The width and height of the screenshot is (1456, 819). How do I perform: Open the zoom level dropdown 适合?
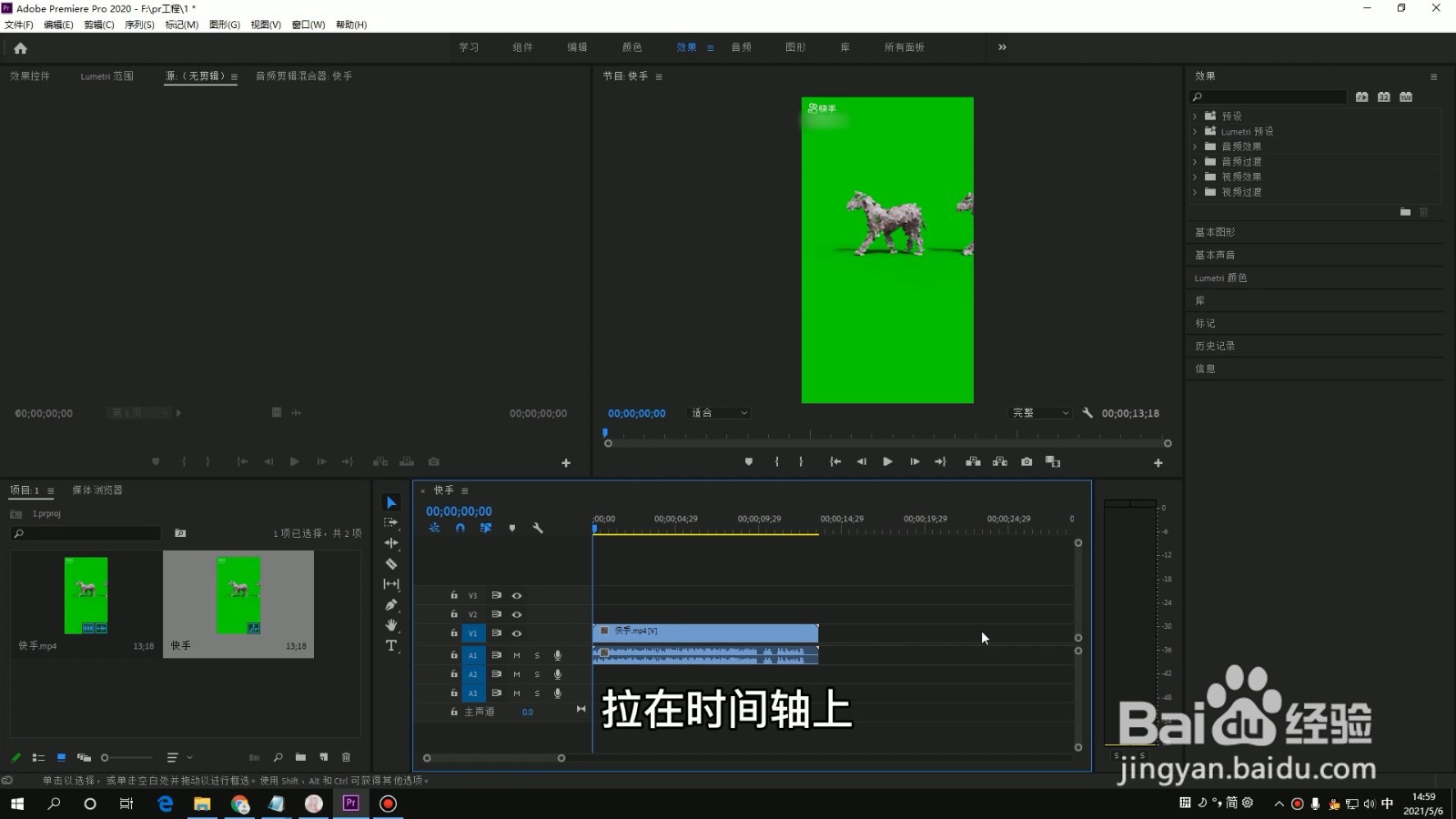tap(719, 413)
